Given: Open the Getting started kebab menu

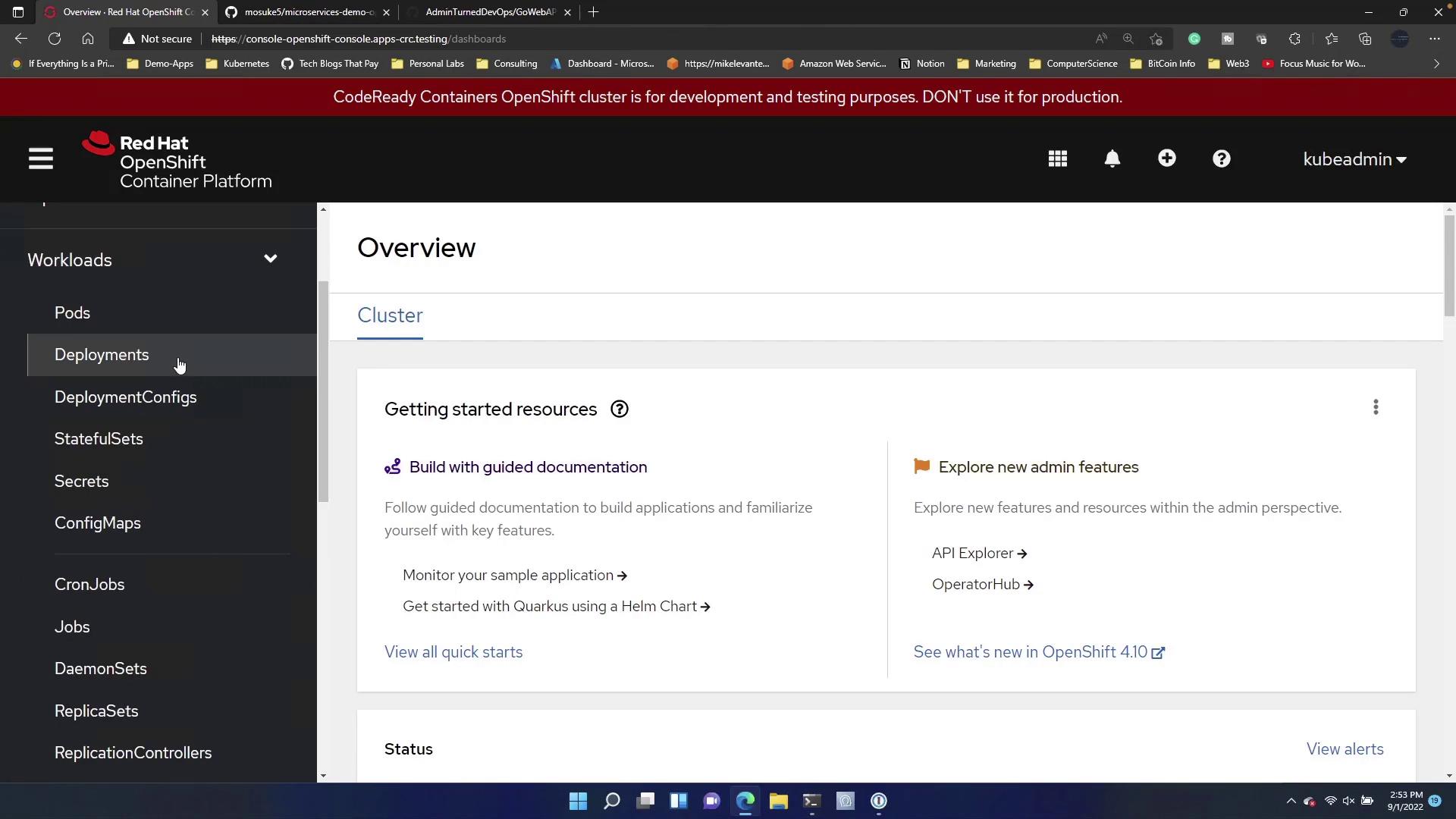Looking at the screenshot, I should [x=1376, y=408].
